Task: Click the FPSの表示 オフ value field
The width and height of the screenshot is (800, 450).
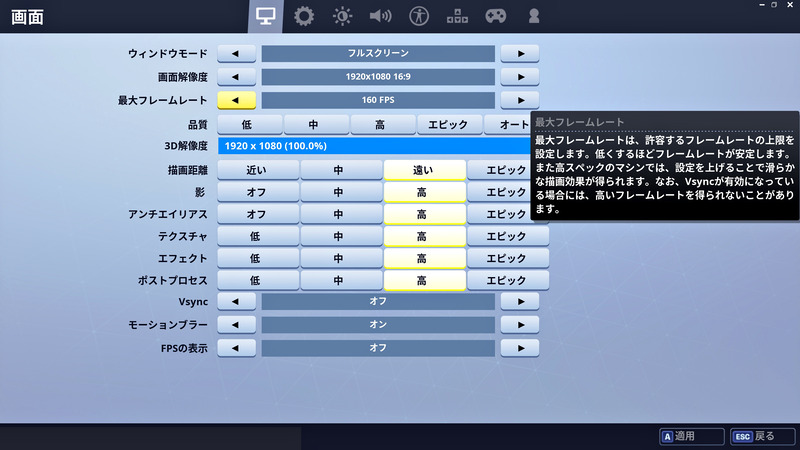Action: 378,348
